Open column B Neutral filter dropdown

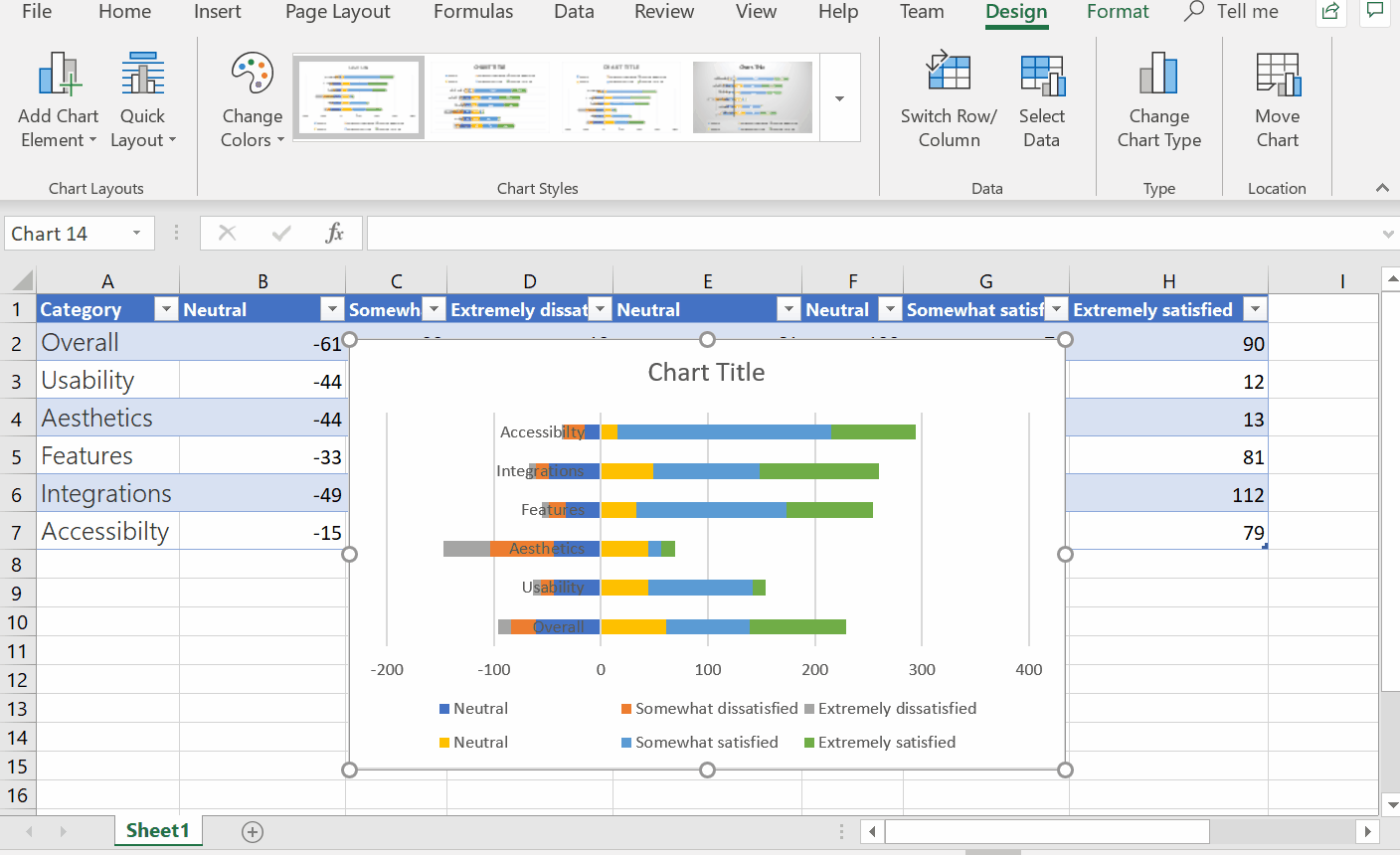coord(332,309)
